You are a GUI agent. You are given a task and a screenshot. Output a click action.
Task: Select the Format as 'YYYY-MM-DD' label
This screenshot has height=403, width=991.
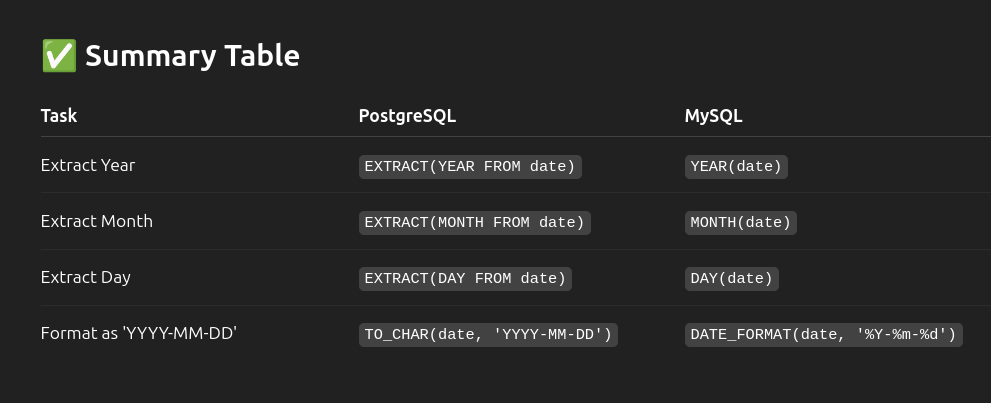coord(138,334)
